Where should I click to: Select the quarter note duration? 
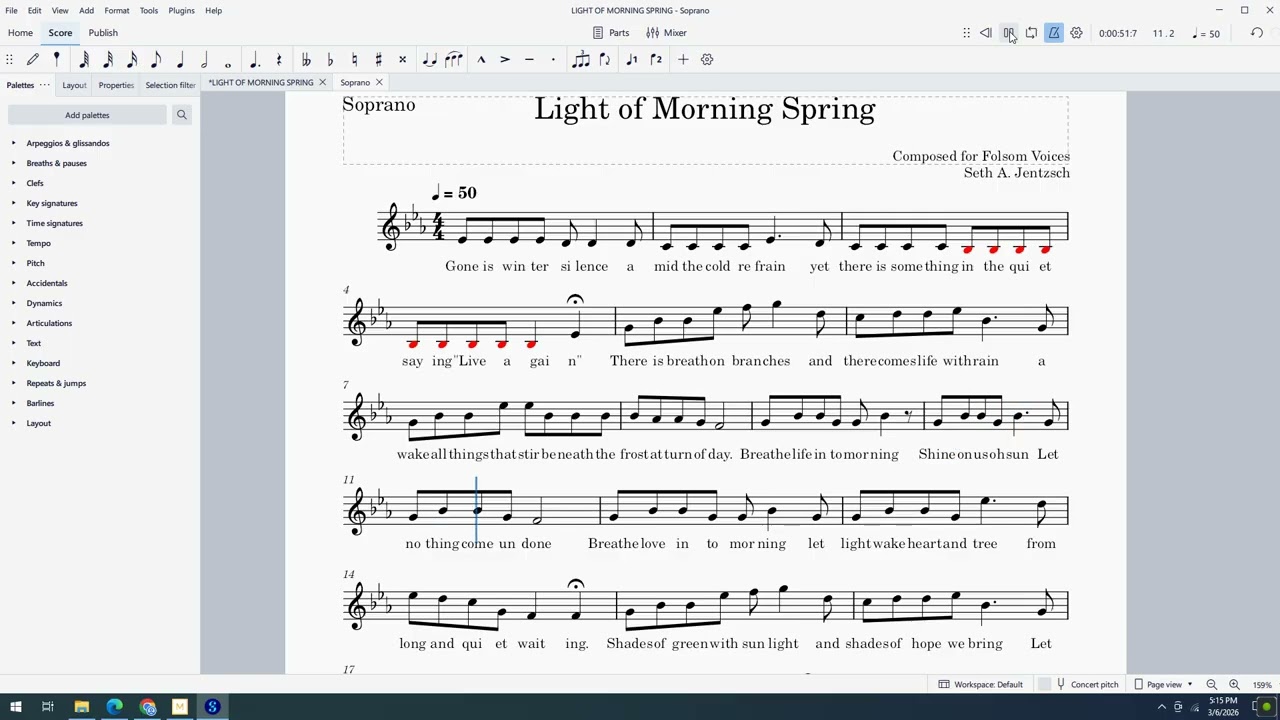[180, 60]
